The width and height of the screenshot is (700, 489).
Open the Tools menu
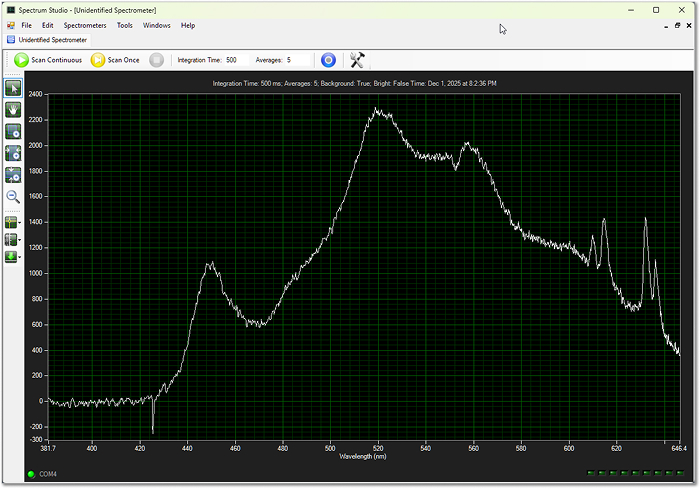coord(124,25)
